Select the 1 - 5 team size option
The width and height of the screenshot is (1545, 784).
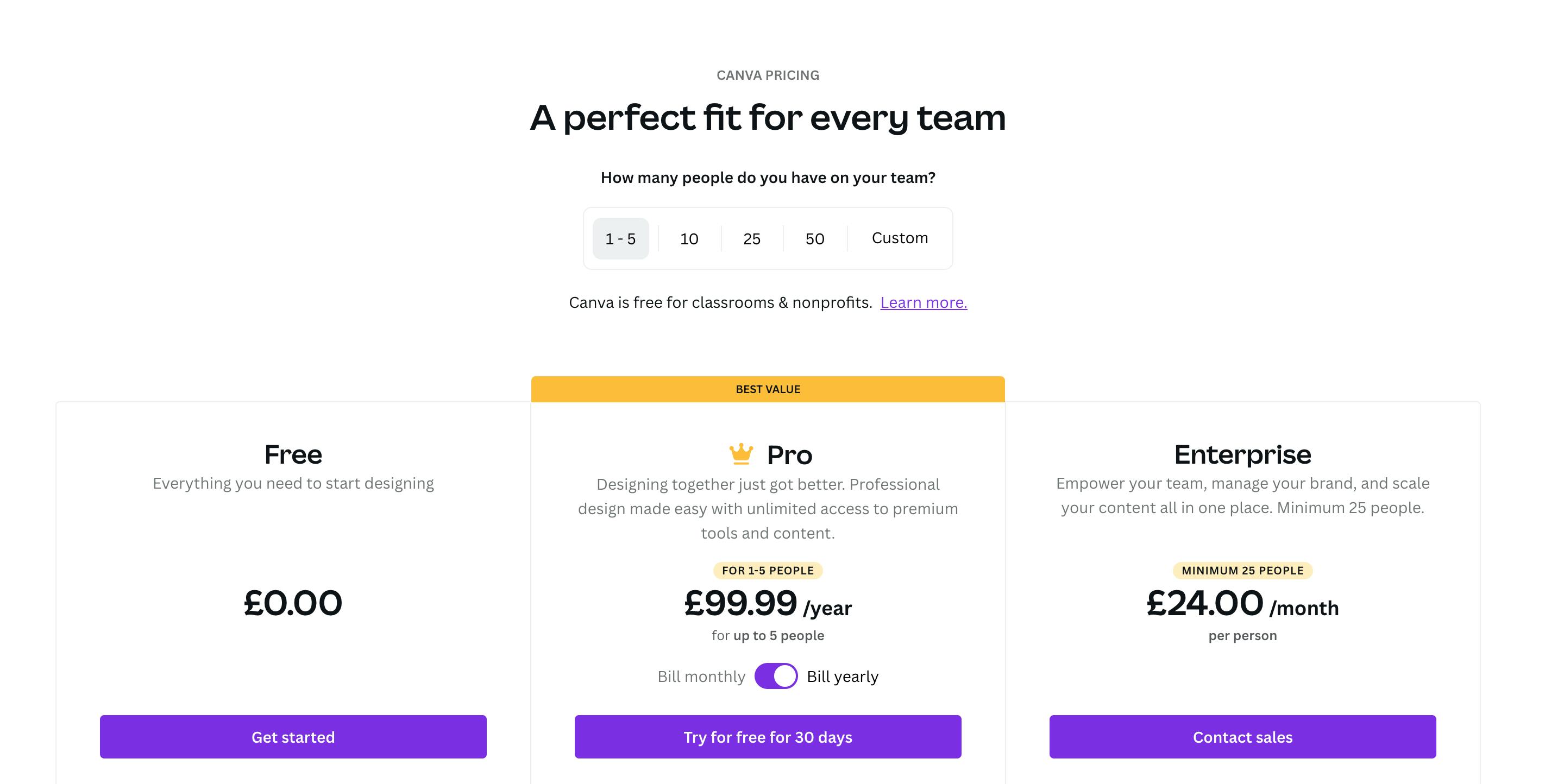[620, 238]
